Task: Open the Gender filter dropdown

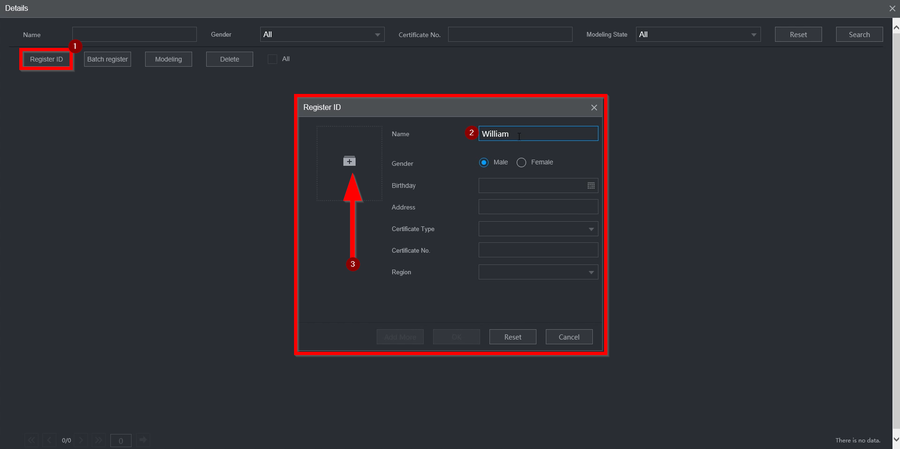Action: tap(377, 34)
